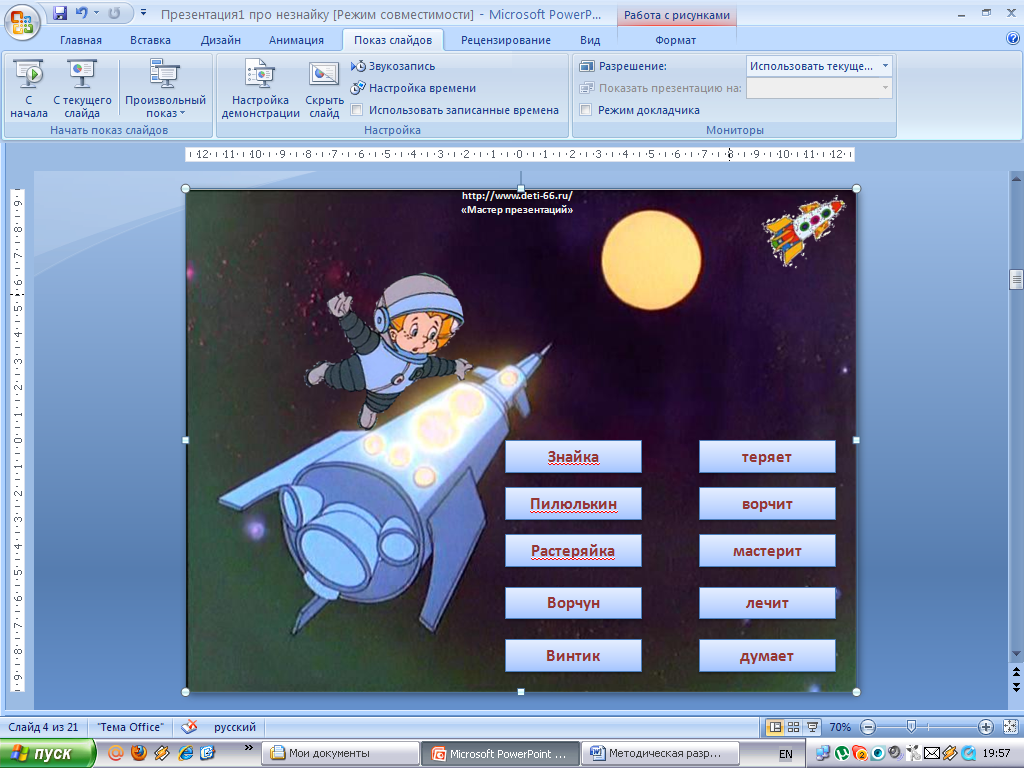1024x768 pixels.
Task: Click the «Винтик» button on the slide
Action: (573, 656)
